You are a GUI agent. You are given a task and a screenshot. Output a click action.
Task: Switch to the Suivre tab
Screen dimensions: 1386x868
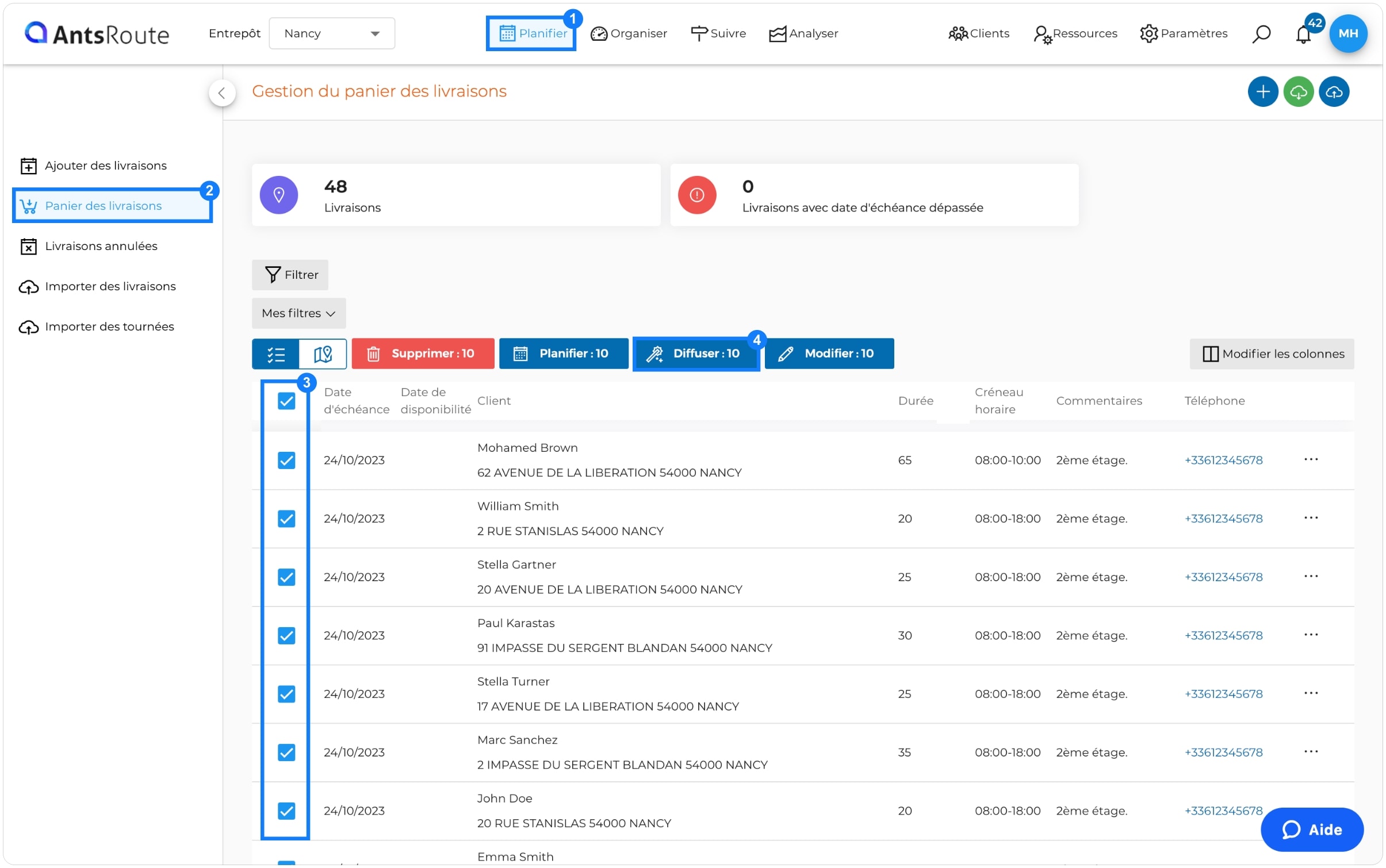pyautogui.click(x=718, y=33)
